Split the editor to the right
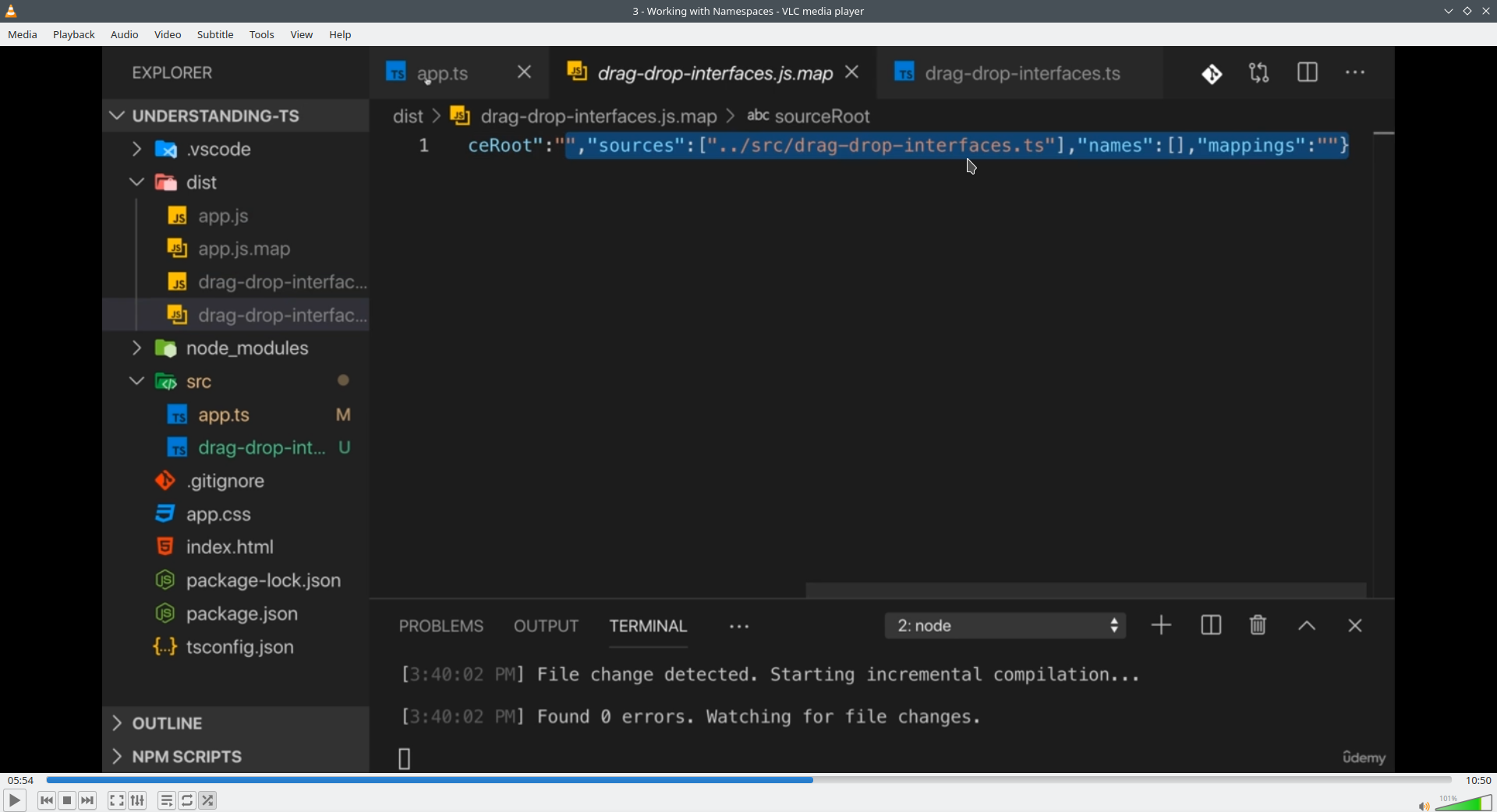This screenshot has height=812, width=1497. (x=1308, y=73)
